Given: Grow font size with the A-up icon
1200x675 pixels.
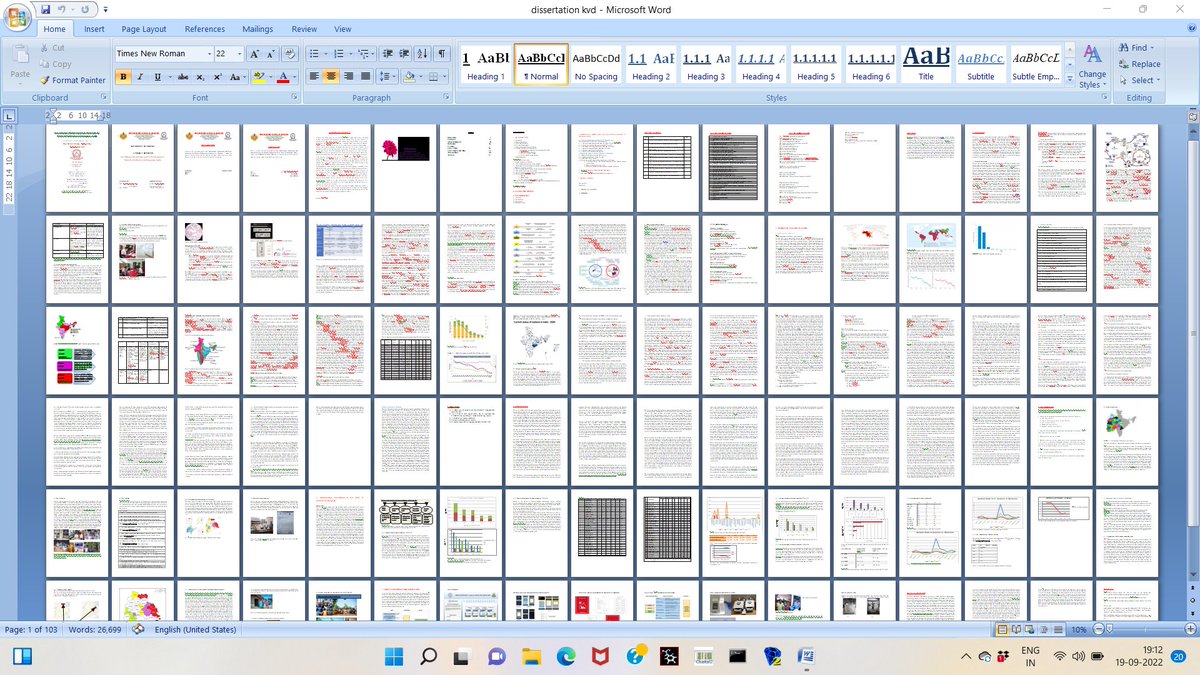Looking at the screenshot, I should click(253, 53).
